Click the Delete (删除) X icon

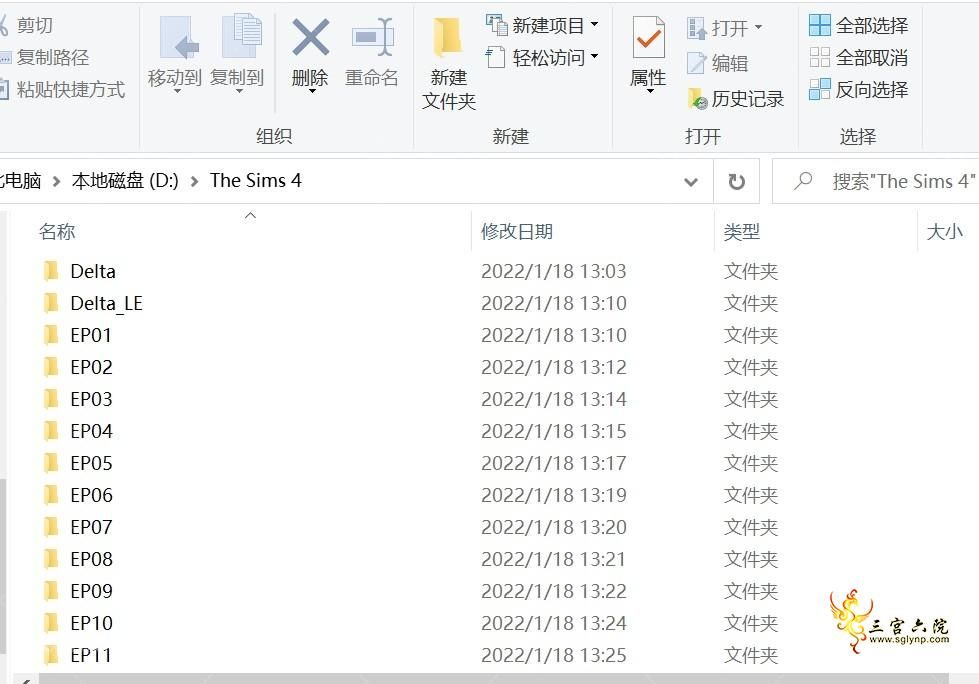point(310,37)
